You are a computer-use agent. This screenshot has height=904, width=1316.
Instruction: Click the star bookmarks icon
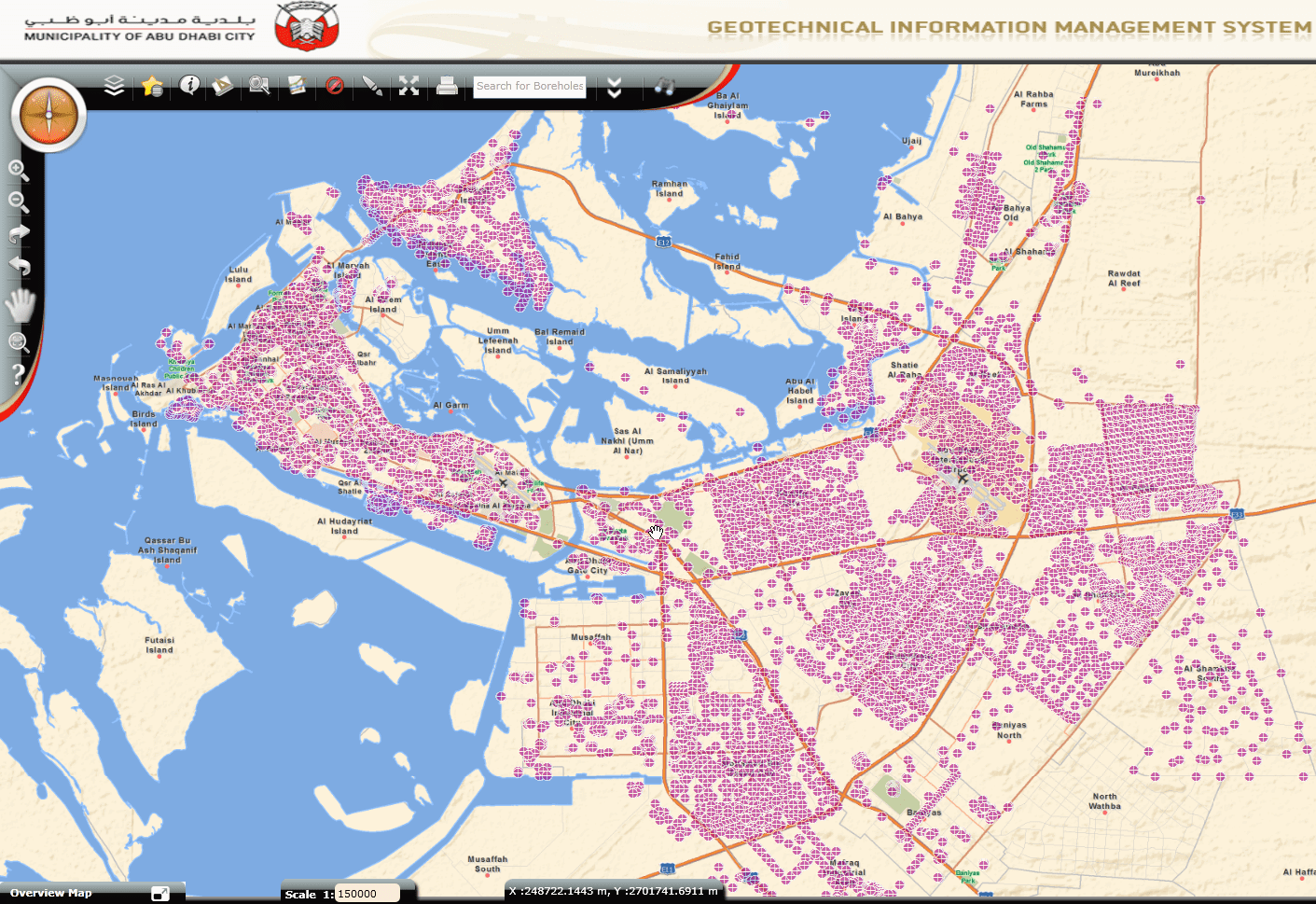point(152,86)
